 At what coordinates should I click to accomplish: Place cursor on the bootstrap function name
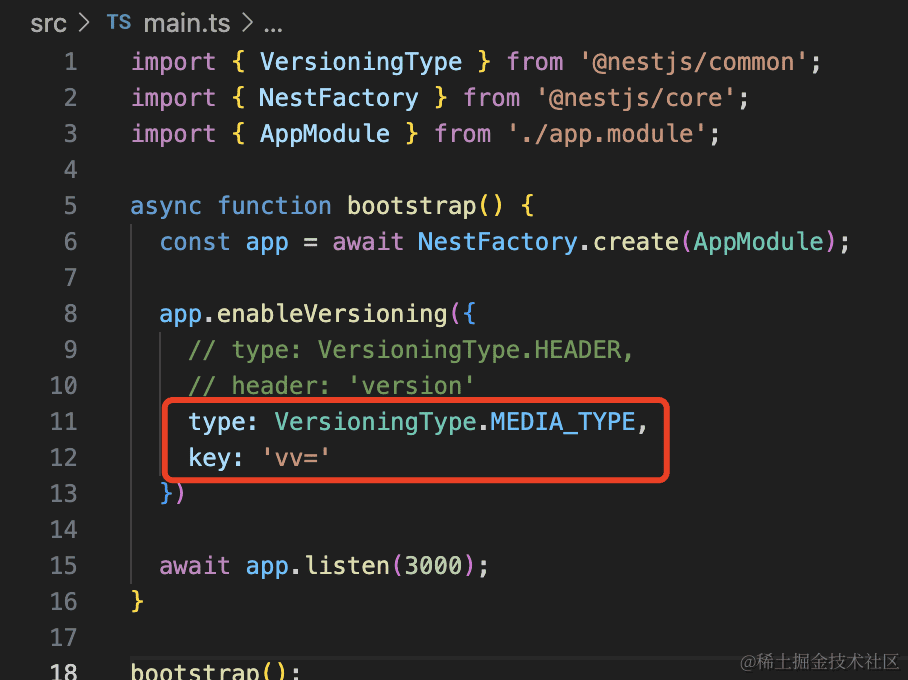click(412, 206)
